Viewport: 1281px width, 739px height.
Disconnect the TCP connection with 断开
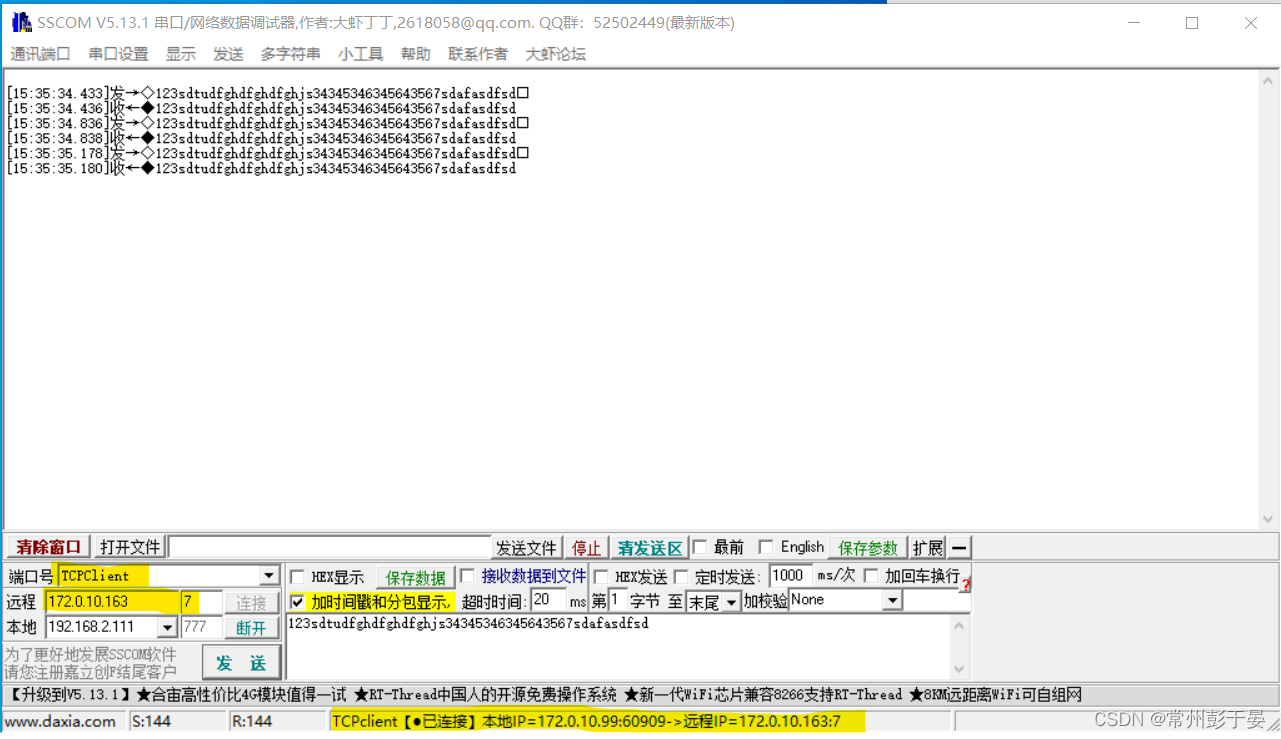[251, 627]
